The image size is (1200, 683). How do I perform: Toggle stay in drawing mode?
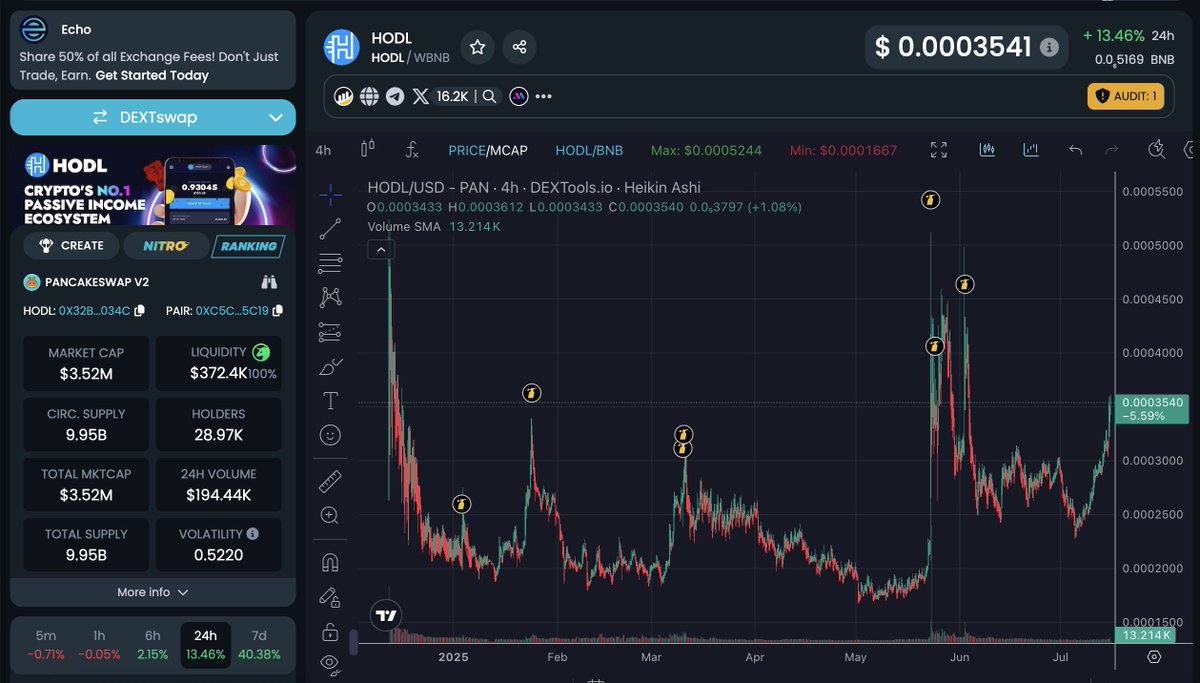(330, 597)
